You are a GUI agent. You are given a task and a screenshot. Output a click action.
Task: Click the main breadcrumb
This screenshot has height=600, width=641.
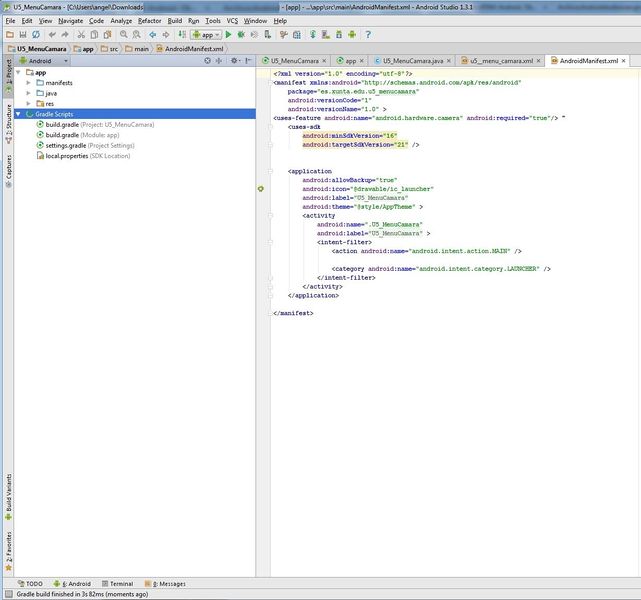(x=137, y=49)
